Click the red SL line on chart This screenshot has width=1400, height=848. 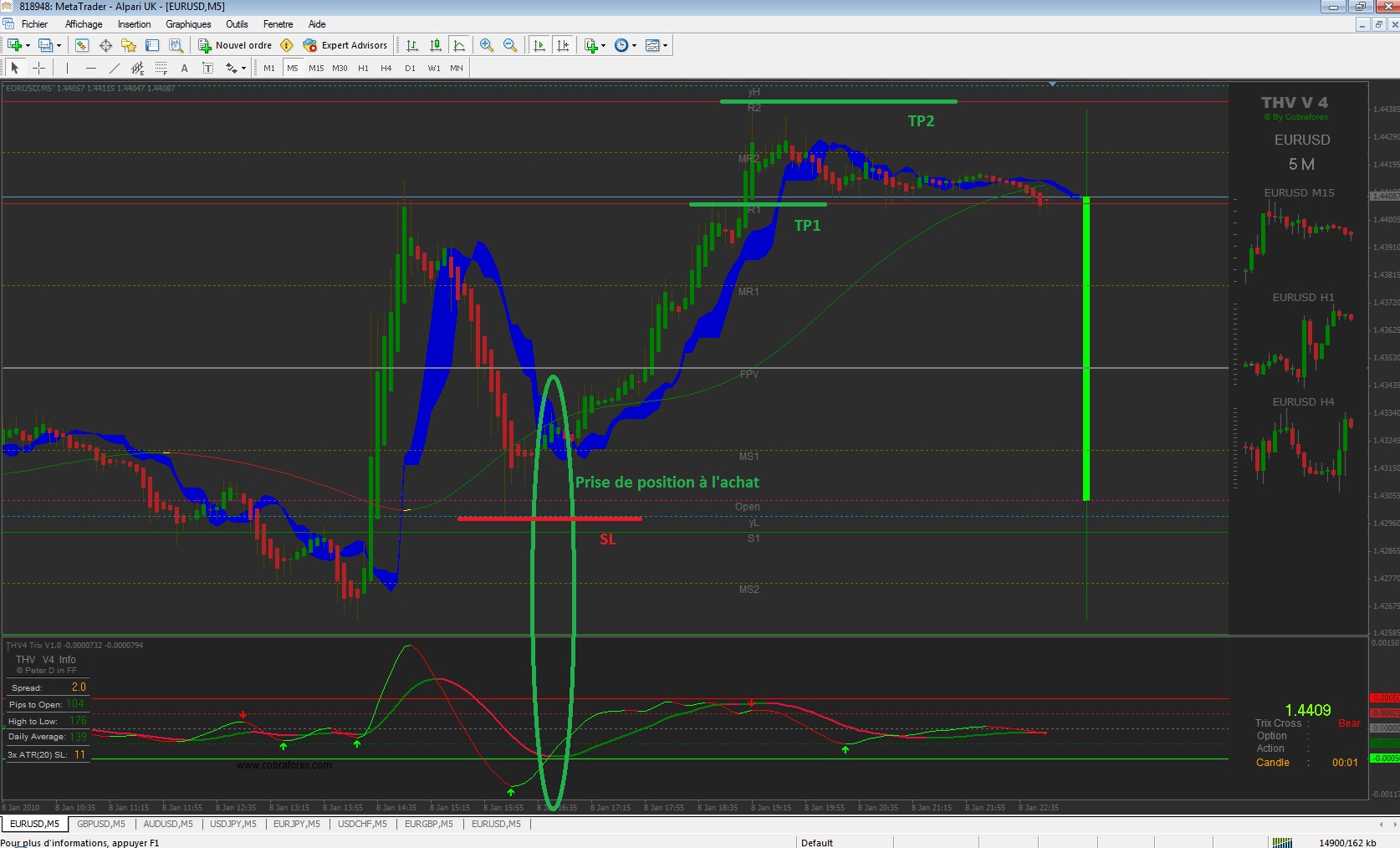[x=549, y=519]
